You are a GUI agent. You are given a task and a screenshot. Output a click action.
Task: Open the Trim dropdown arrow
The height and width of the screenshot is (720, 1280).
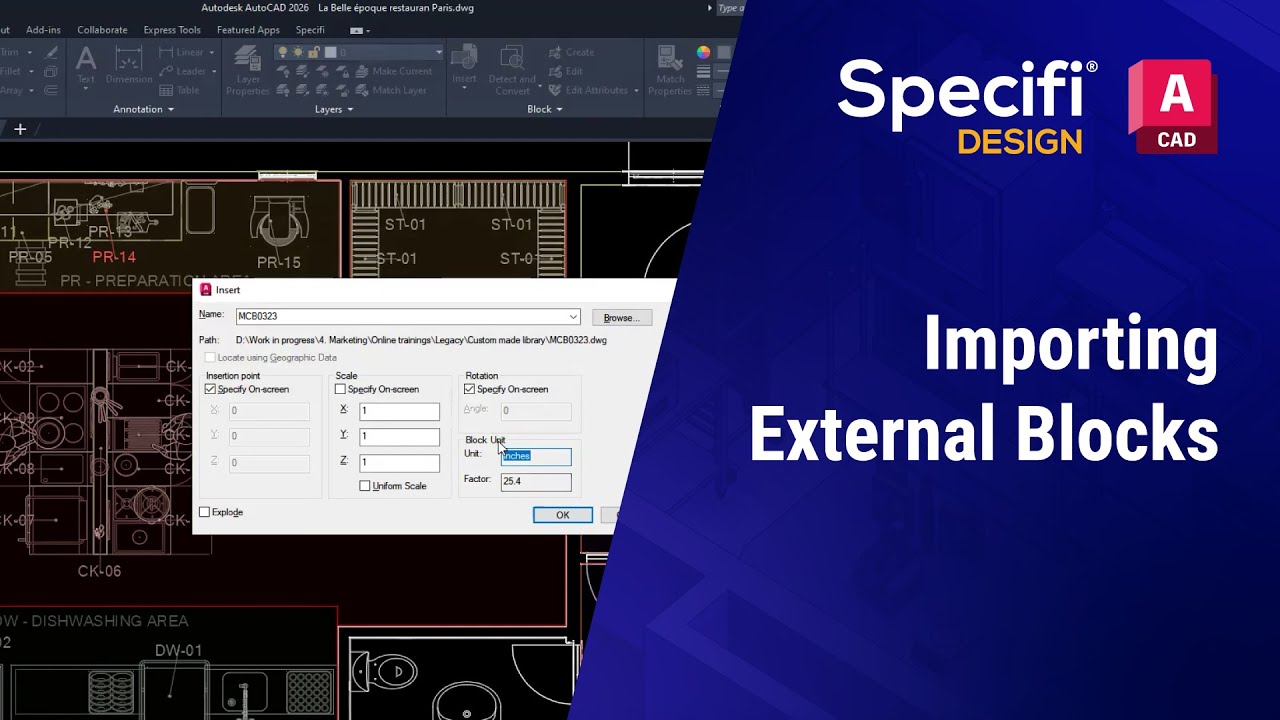coord(31,52)
